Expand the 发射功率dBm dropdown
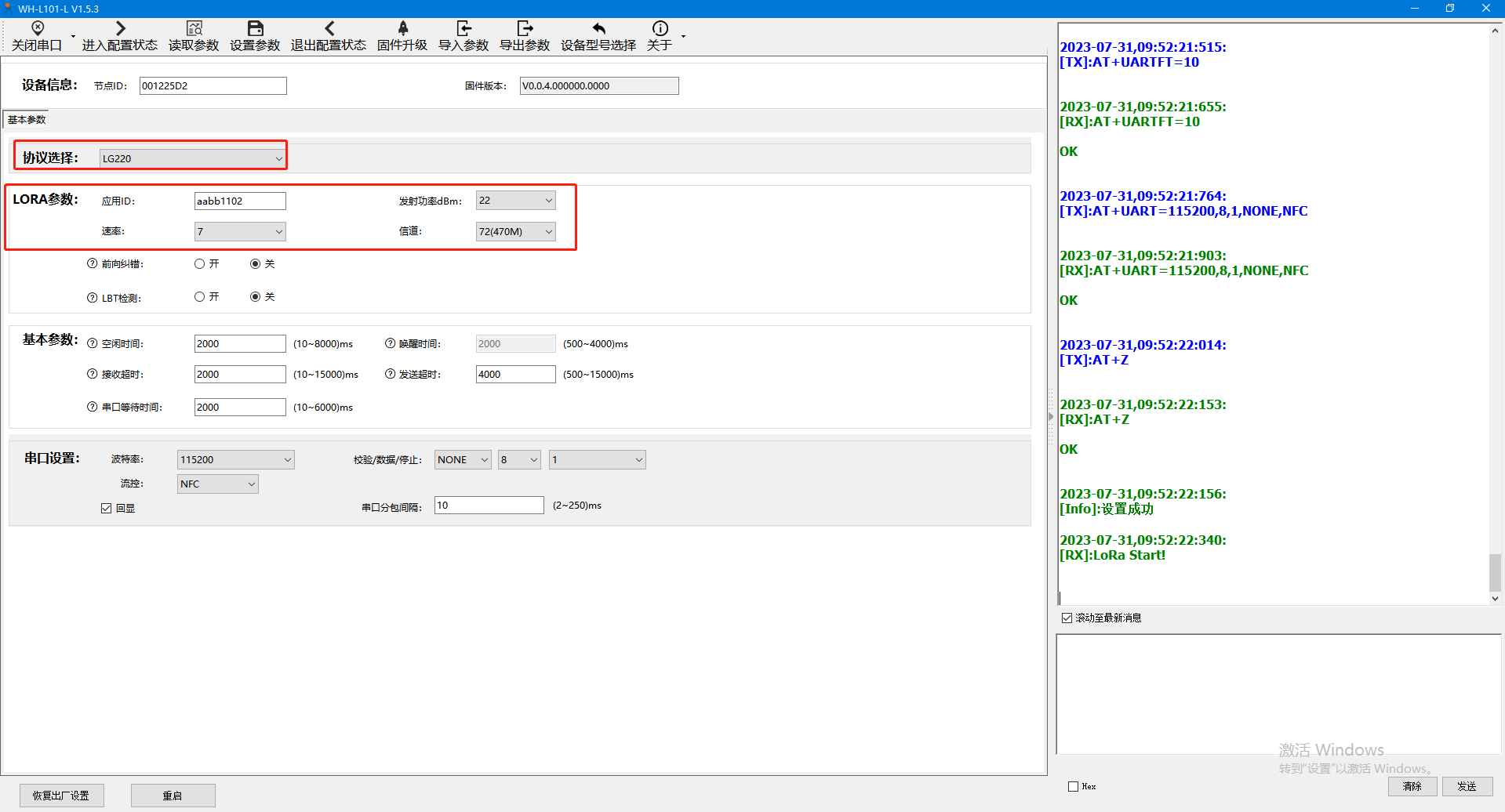Screen dimensions: 1505x812 515,201
